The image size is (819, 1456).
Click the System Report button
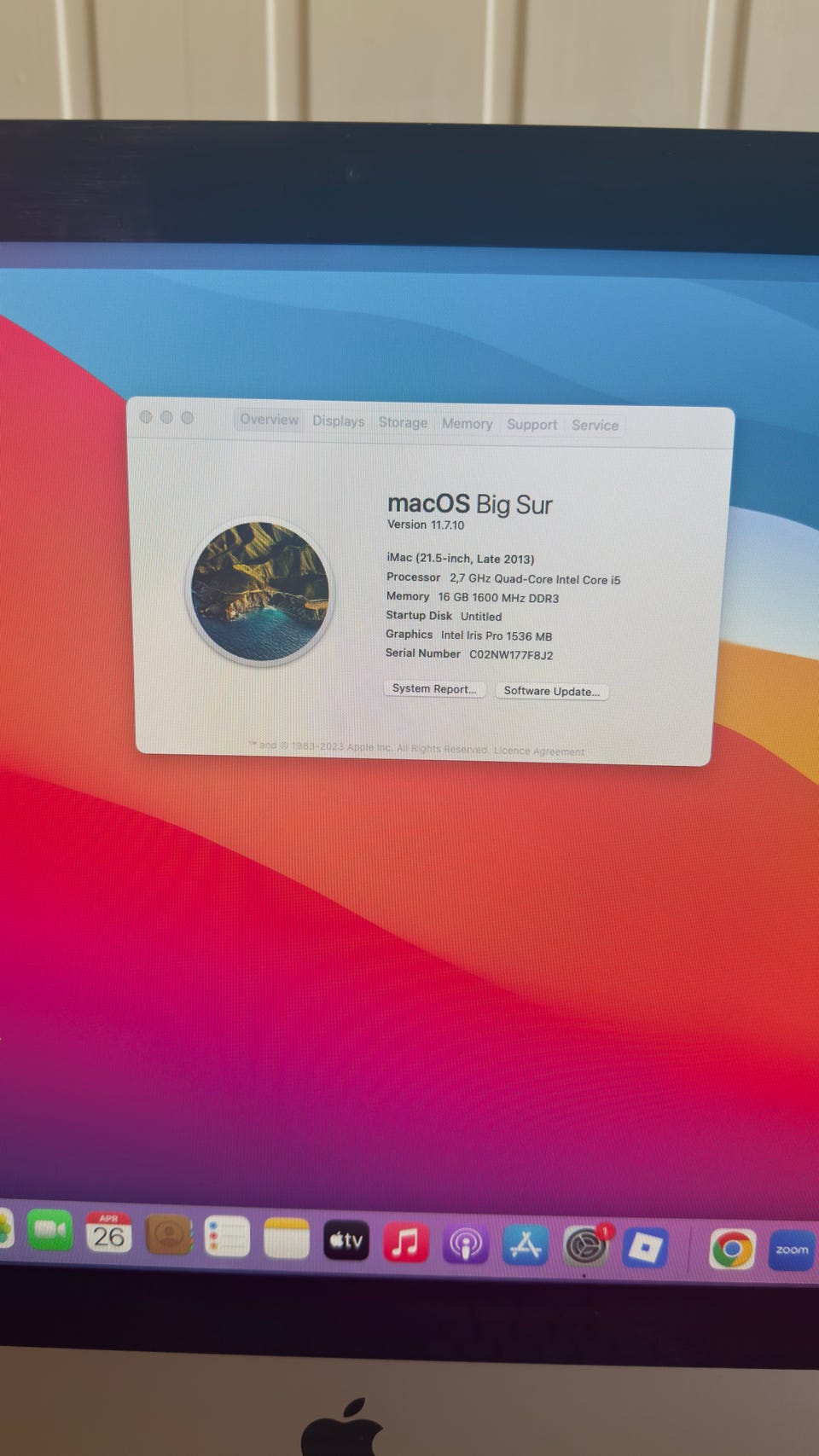click(x=434, y=689)
